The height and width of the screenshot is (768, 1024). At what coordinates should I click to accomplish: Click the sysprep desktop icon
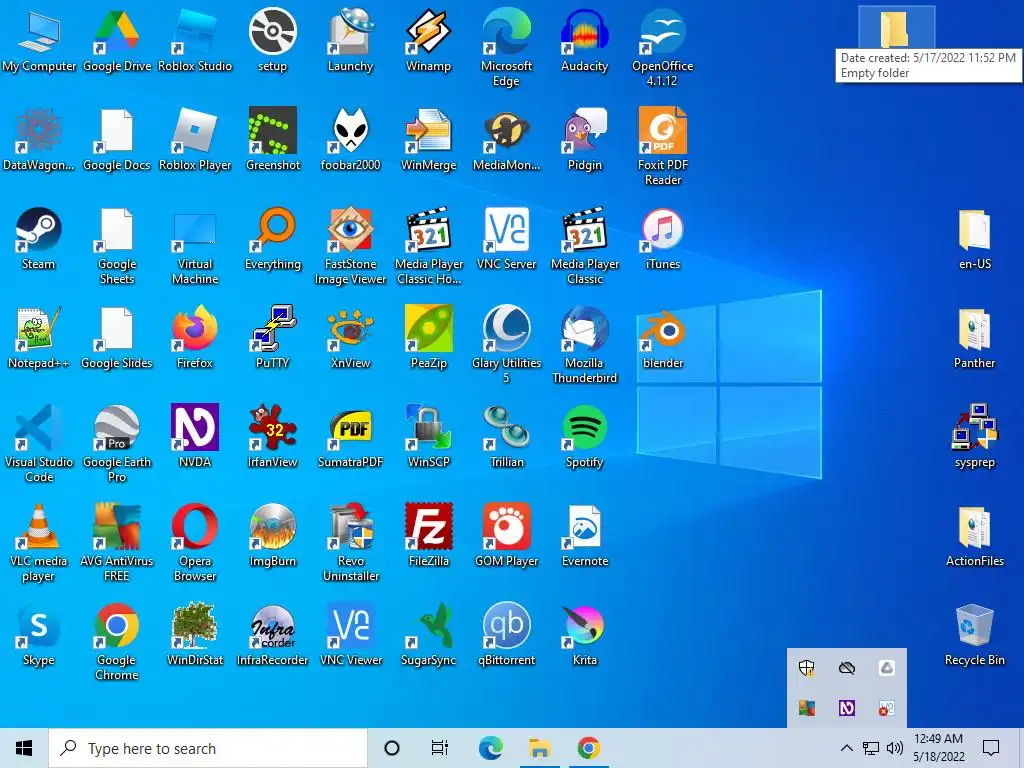pyautogui.click(x=974, y=436)
